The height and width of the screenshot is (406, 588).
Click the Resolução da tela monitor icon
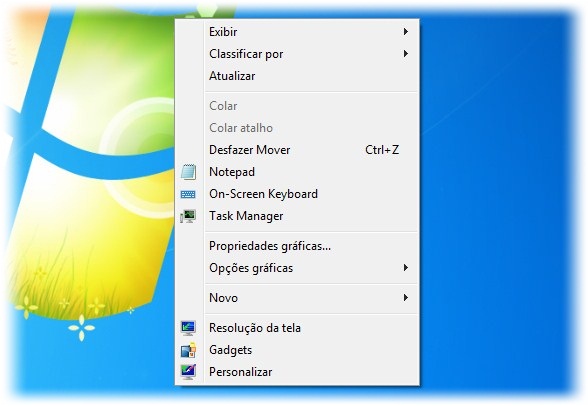point(188,328)
